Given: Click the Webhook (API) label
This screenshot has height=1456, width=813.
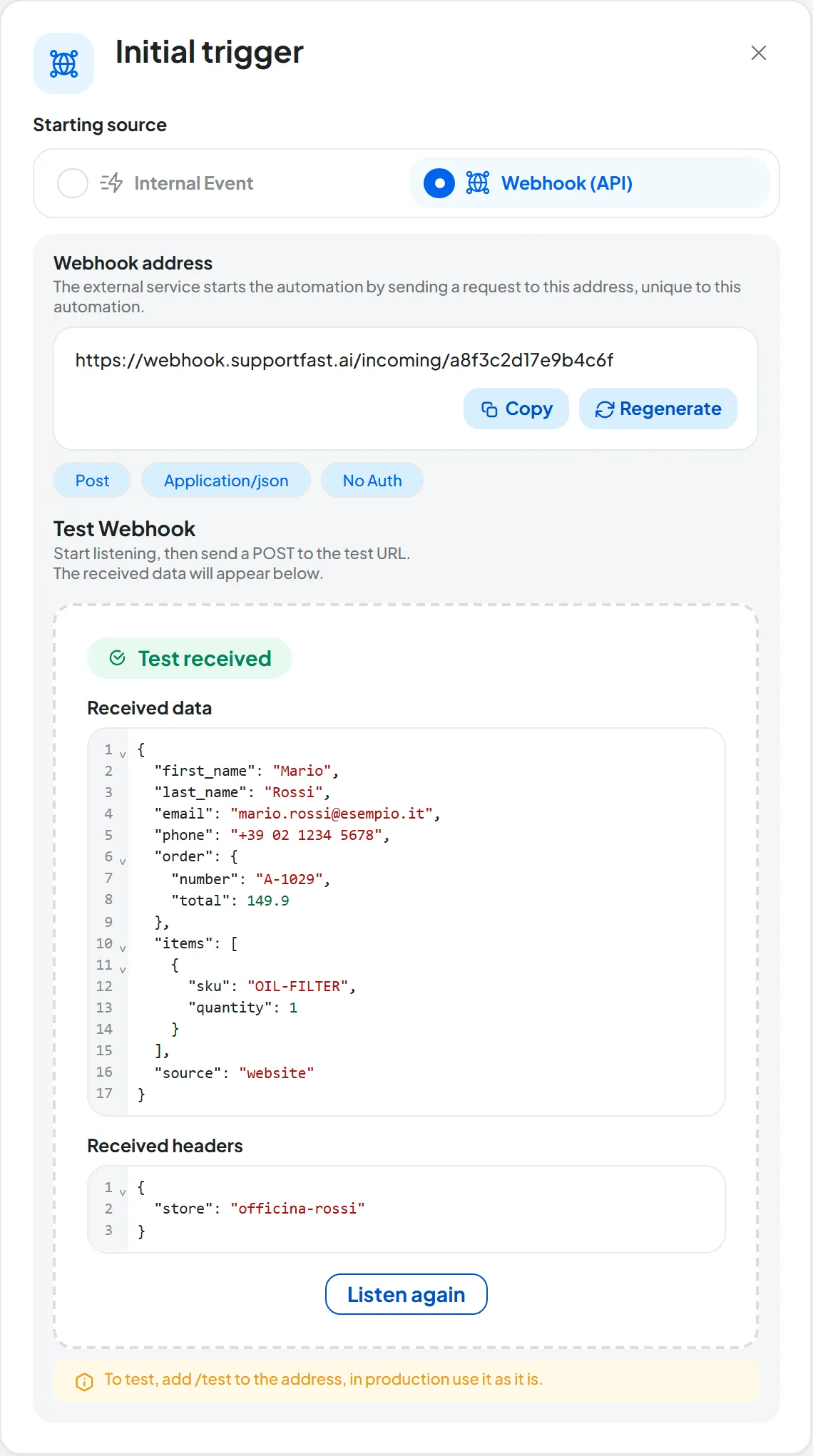Looking at the screenshot, I should pos(567,183).
